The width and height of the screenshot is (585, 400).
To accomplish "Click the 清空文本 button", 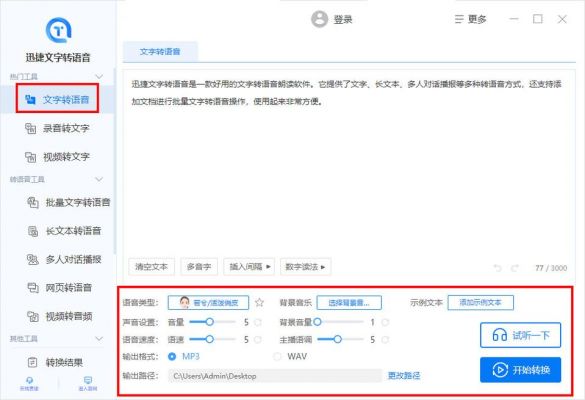I will [x=151, y=267].
